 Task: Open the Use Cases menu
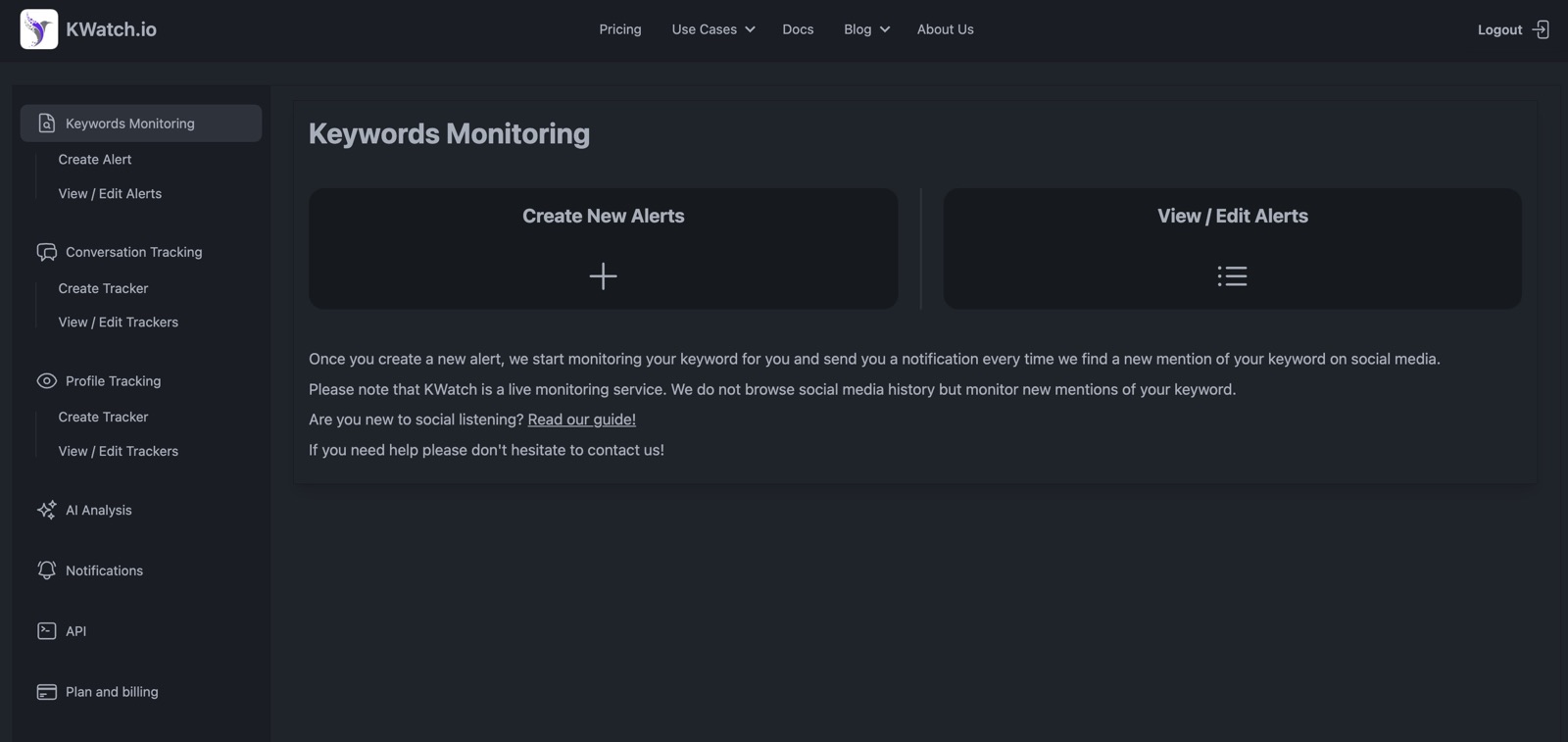(704, 29)
